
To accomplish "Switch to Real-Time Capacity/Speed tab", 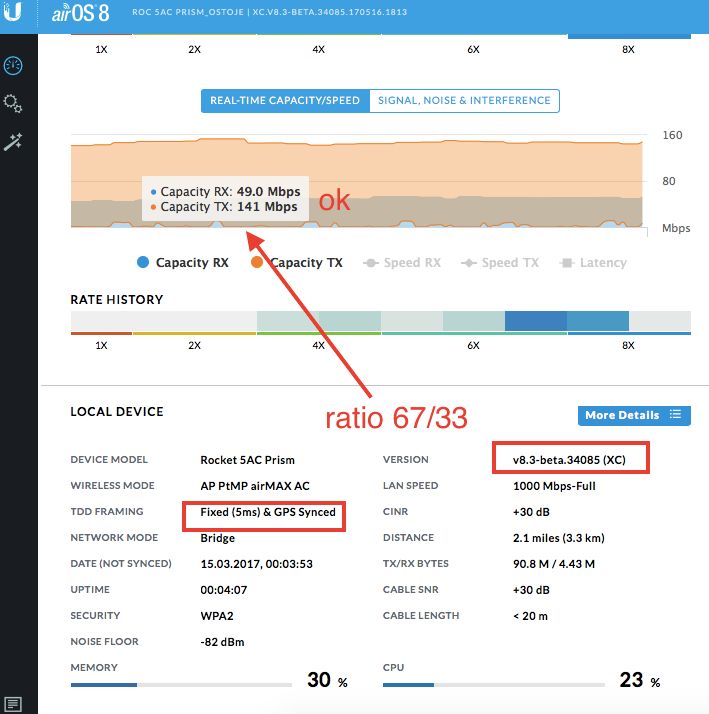I will pos(285,101).
